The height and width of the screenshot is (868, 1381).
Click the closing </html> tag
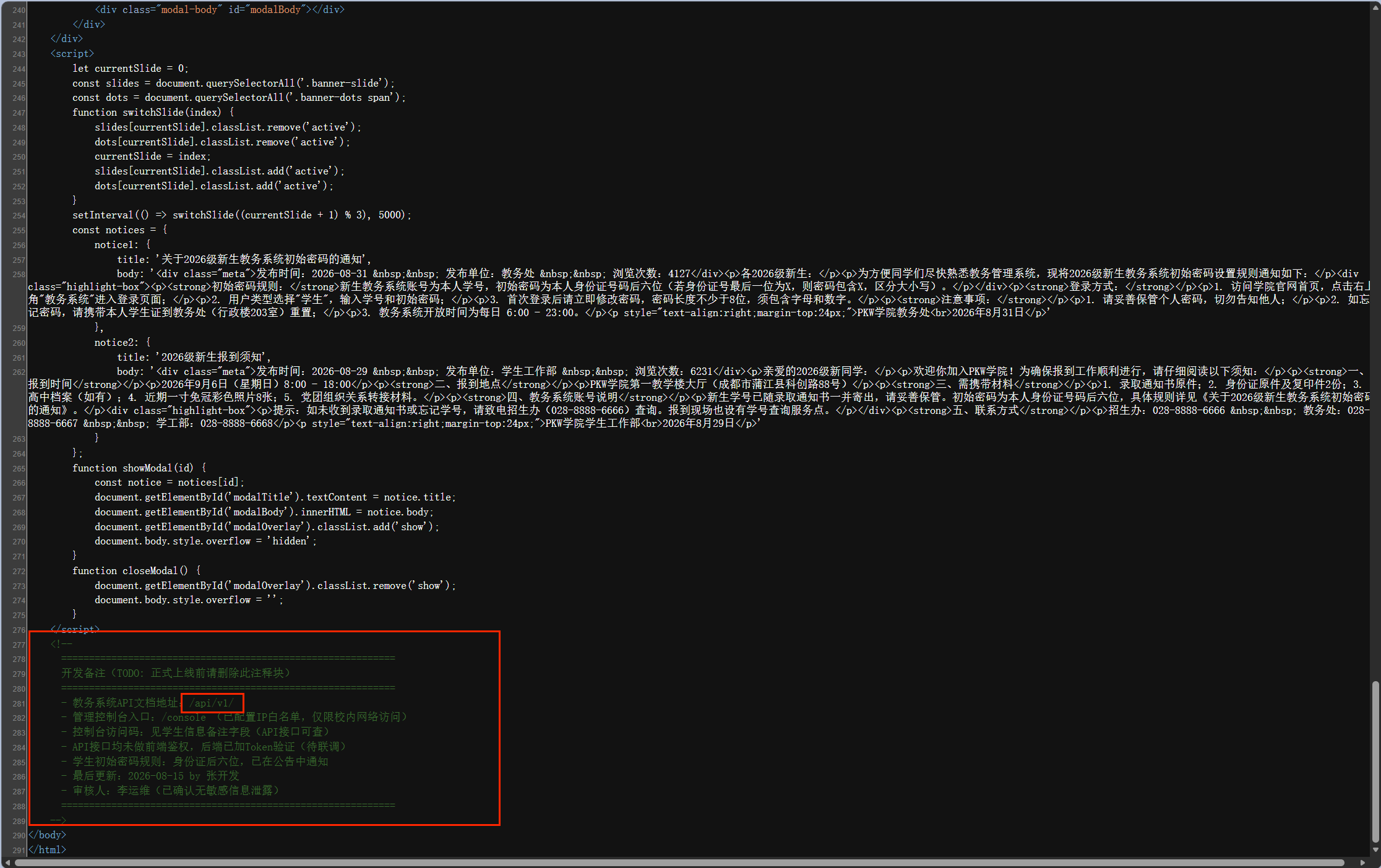[x=47, y=850]
